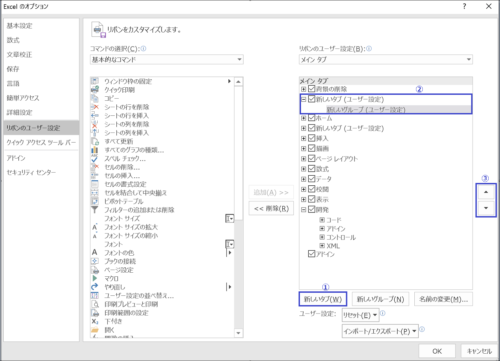Image resolution: width=500 pixels, height=361 pixels.
Task: Confirm with the OK button
Action: coord(437,351)
